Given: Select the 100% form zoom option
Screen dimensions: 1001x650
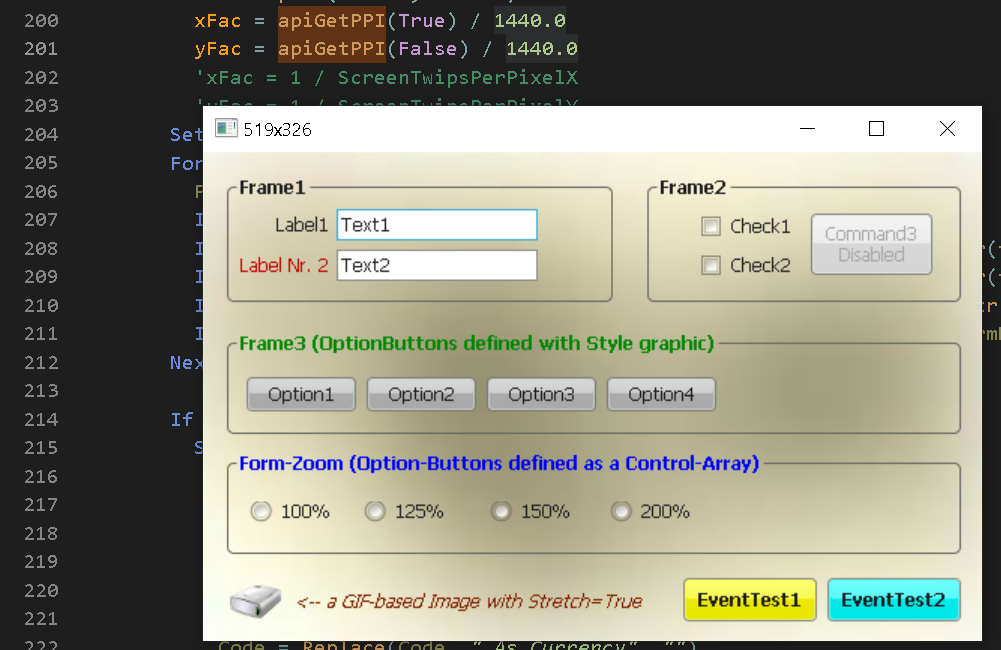Looking at the screenshot, I should pos(260,511).
